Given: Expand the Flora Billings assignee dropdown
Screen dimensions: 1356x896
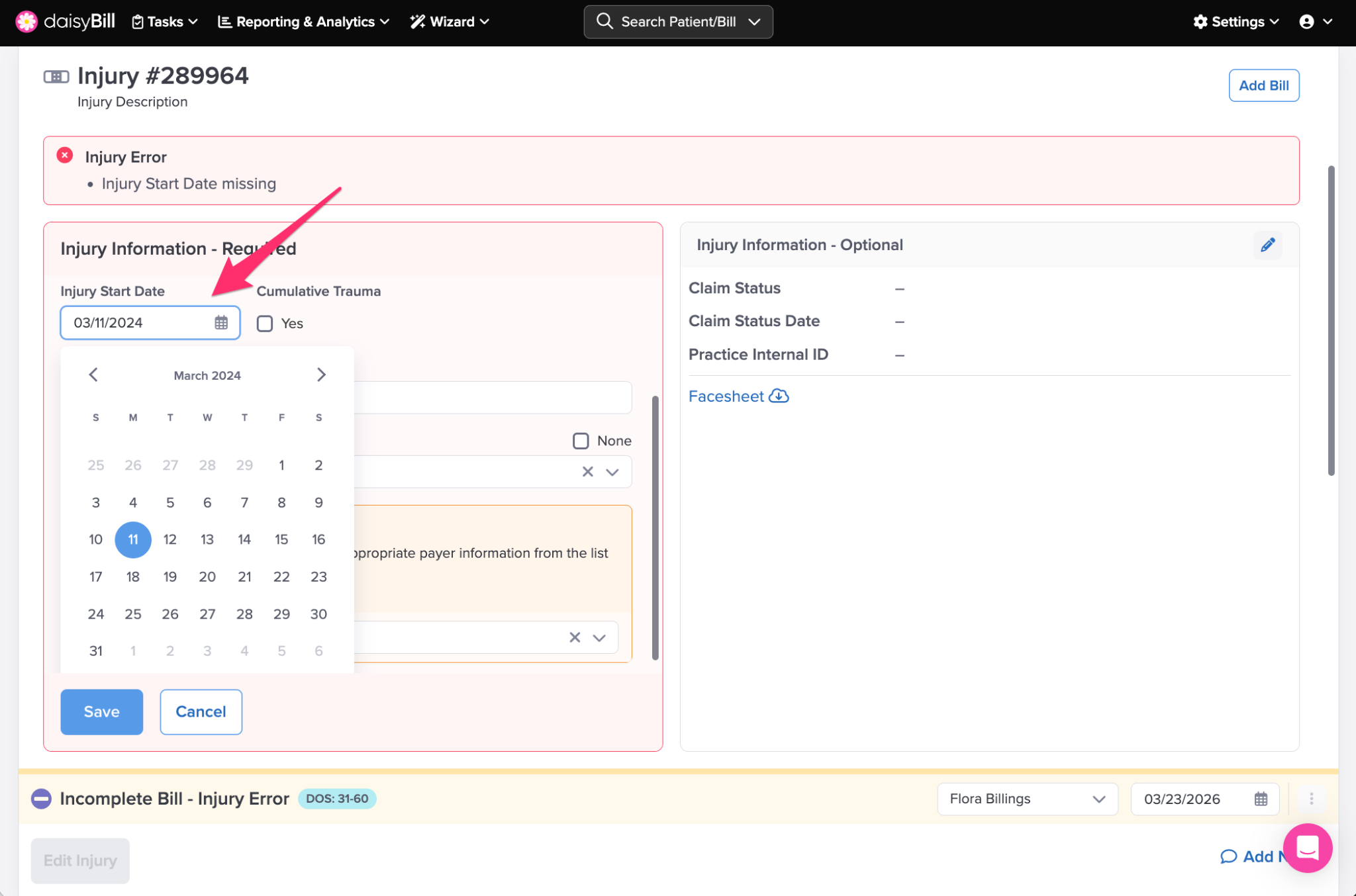Looking at the screenshot, I should click(x=1027, y=799).
